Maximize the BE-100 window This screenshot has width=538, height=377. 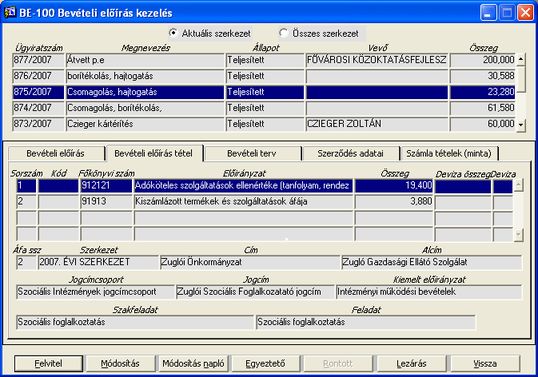[x=507, y=13]
